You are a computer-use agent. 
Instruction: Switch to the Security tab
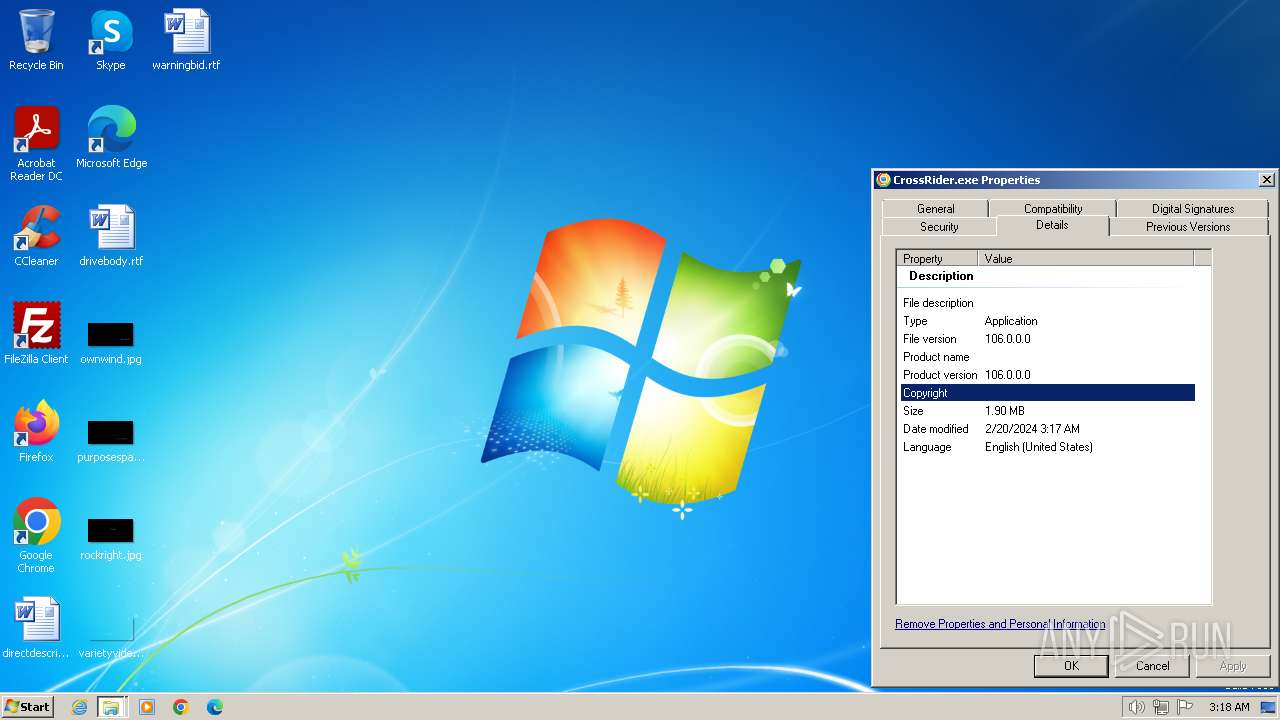(939, 227)
